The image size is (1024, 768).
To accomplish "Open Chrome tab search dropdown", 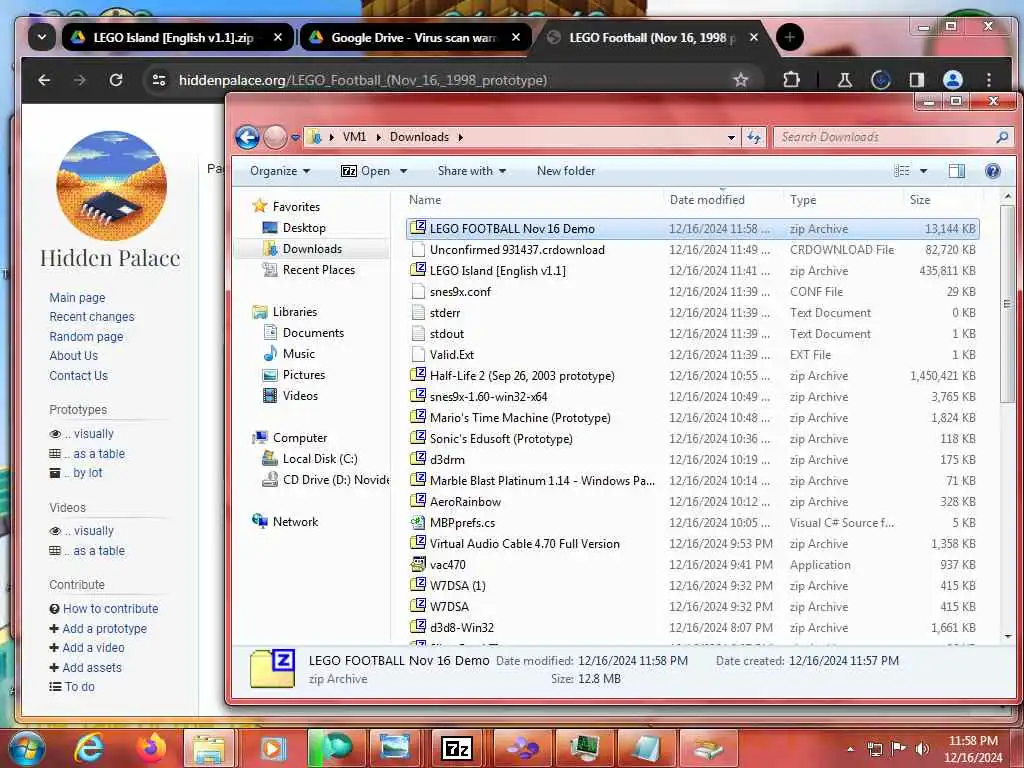I will pos(42,37).
